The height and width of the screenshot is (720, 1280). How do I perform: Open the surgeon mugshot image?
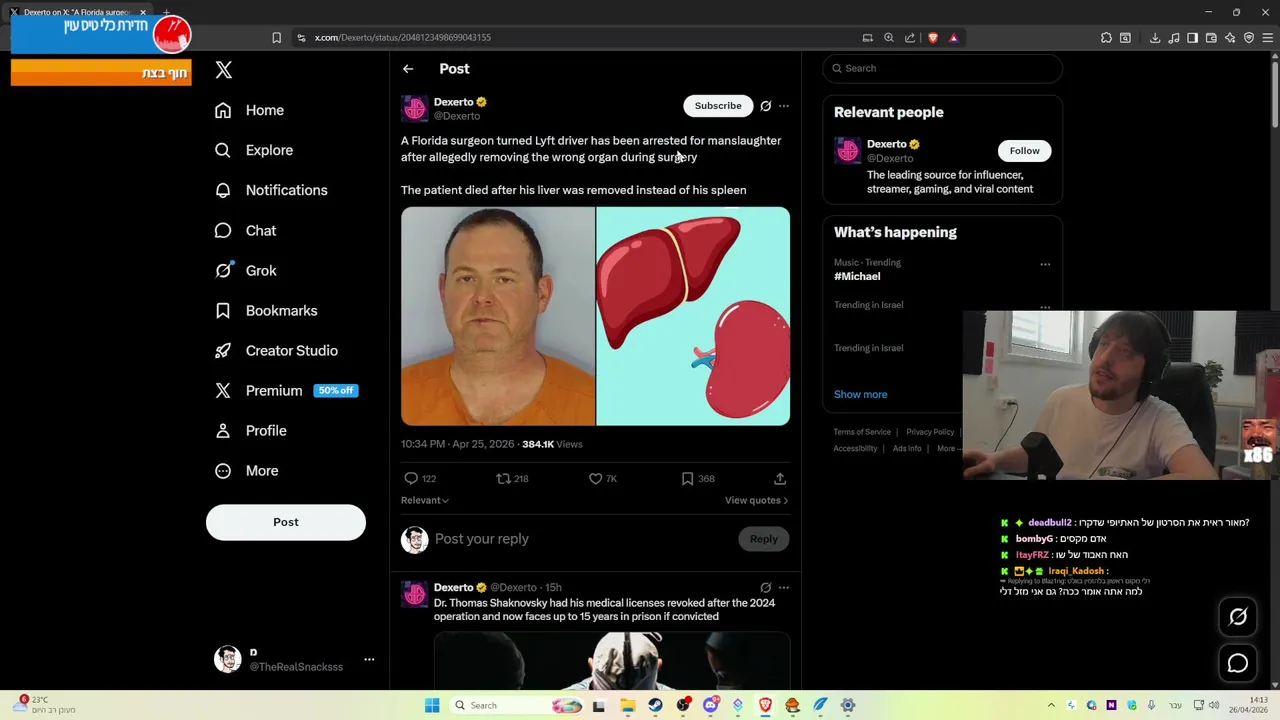(x=498, y=316)
